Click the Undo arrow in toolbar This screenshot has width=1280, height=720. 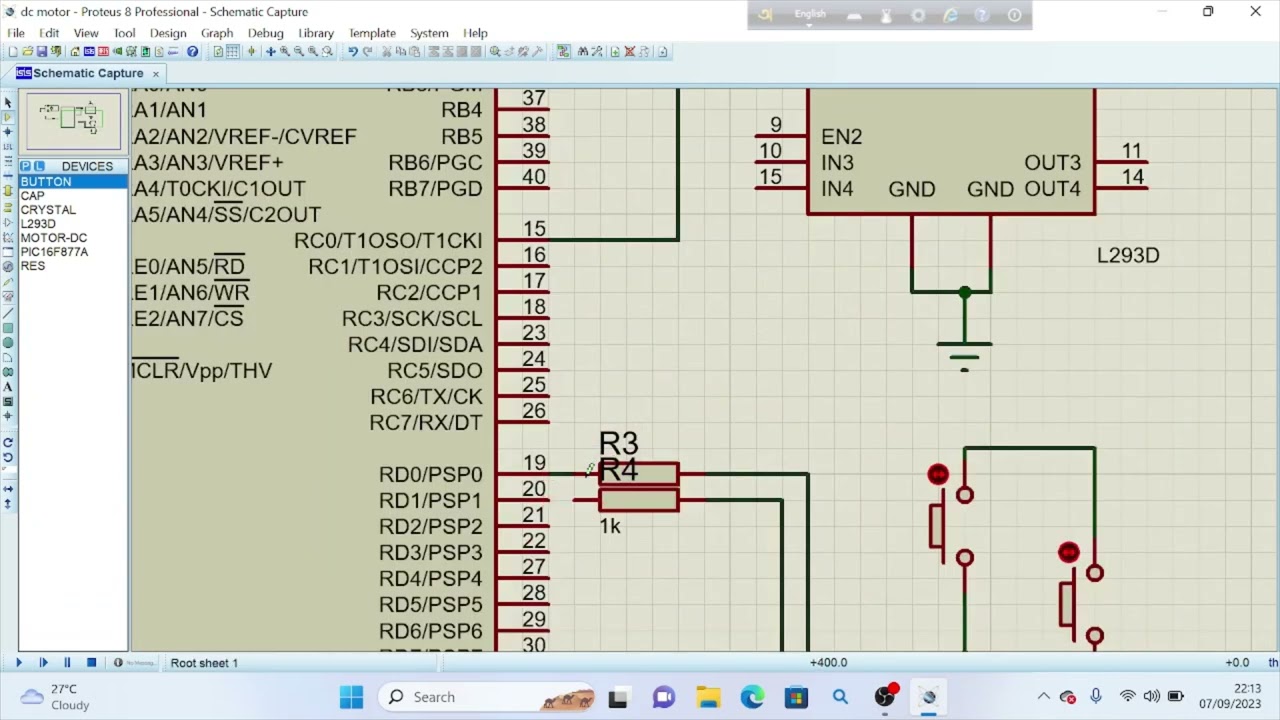coord(353,51)
